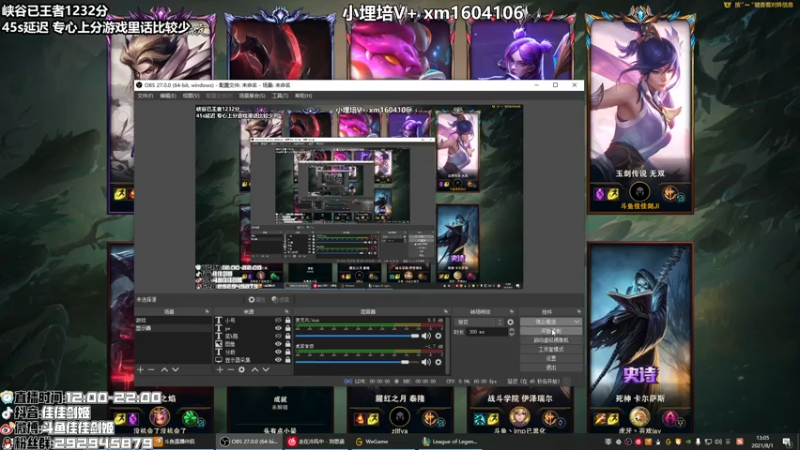The height and width of the screenshot is (450, 800).
Task: Click the 显示器采集 monitor icon
Action: point(219,360)
